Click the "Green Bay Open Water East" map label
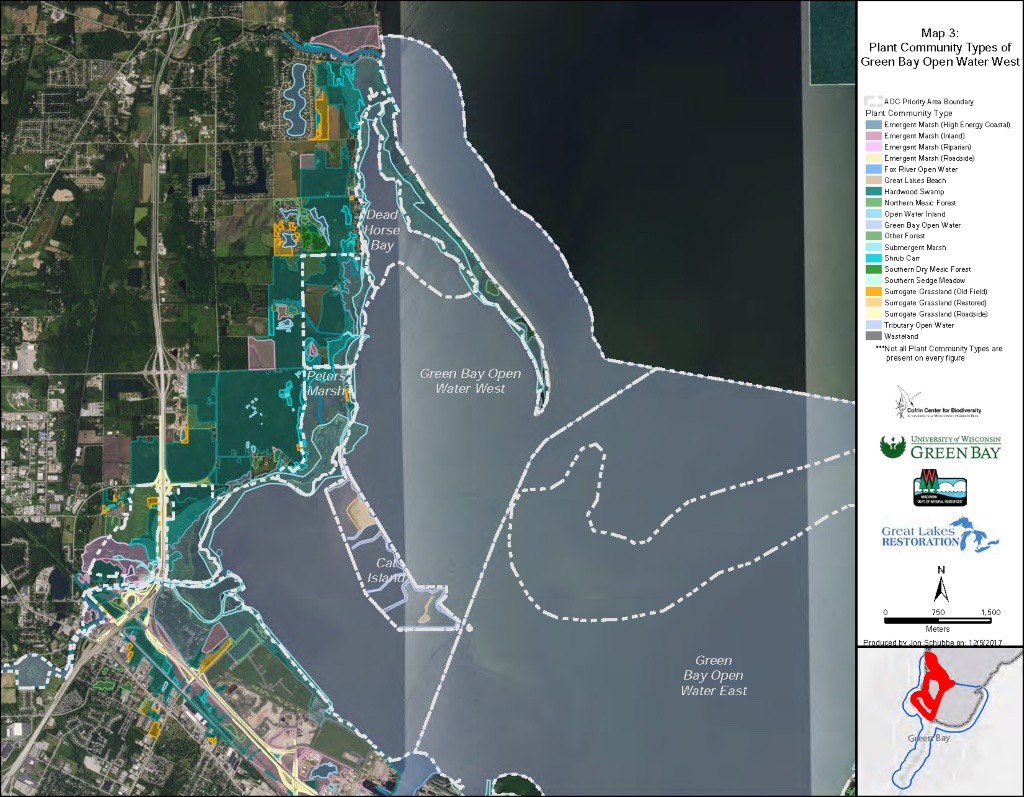This screenshot has height=797, width=1024. click(713, 675)
